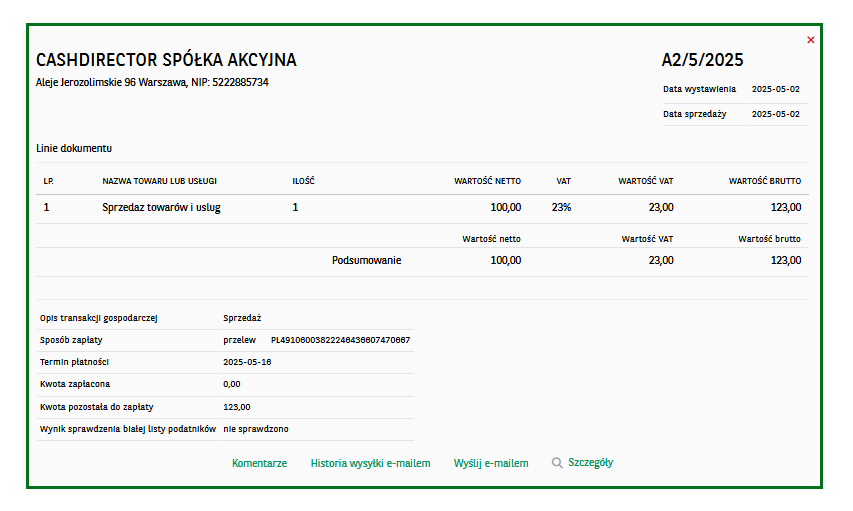853x511 pixels.
Task: Select invoice number A2/5/2025
Action: pyautogui.click(x=702, y=60)
